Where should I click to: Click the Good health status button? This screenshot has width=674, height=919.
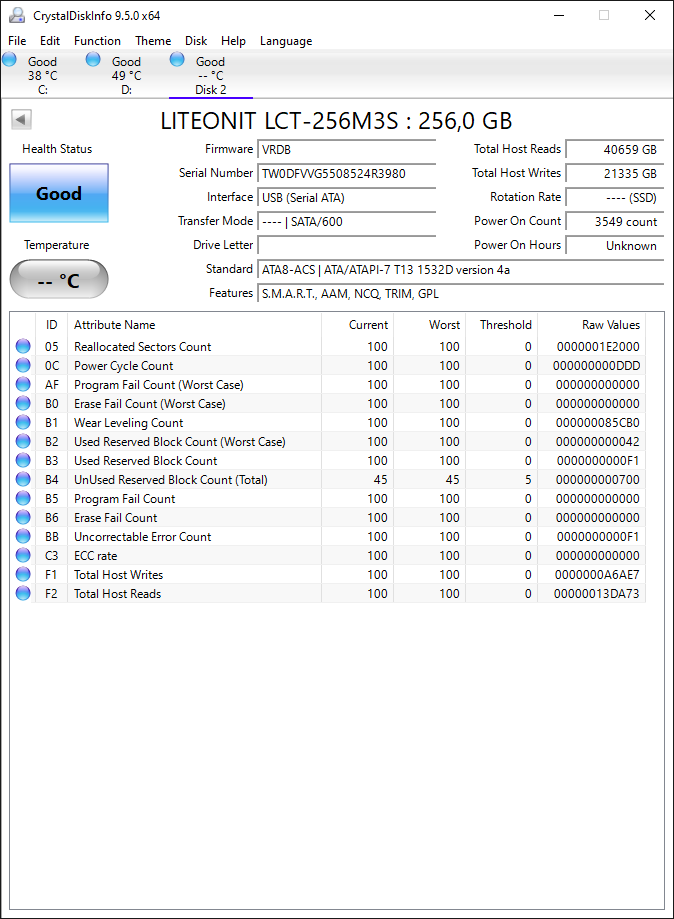pyautogui.click(x=59, y=193)
